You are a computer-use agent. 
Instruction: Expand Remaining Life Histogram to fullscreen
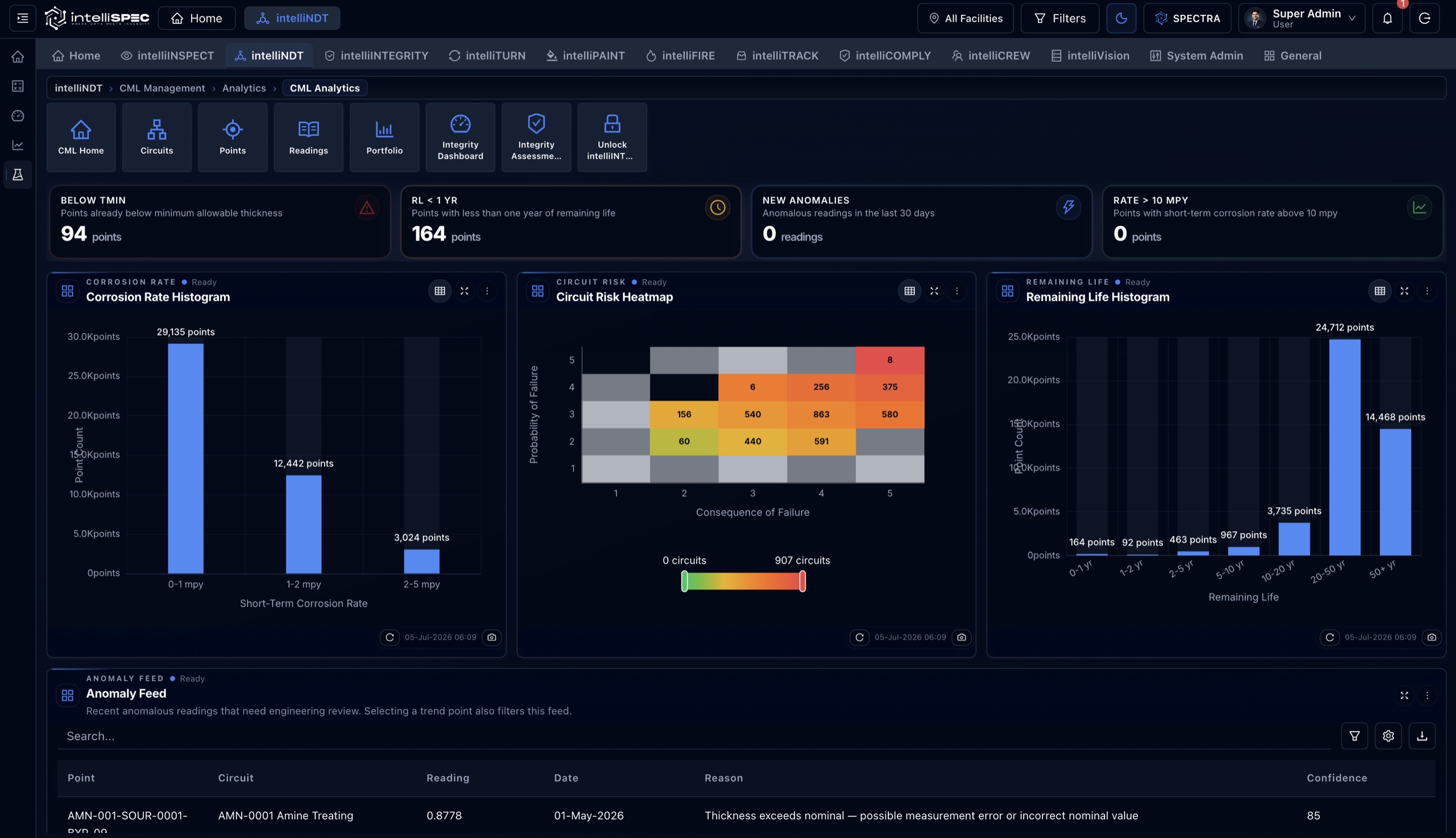coord(1404,291)
